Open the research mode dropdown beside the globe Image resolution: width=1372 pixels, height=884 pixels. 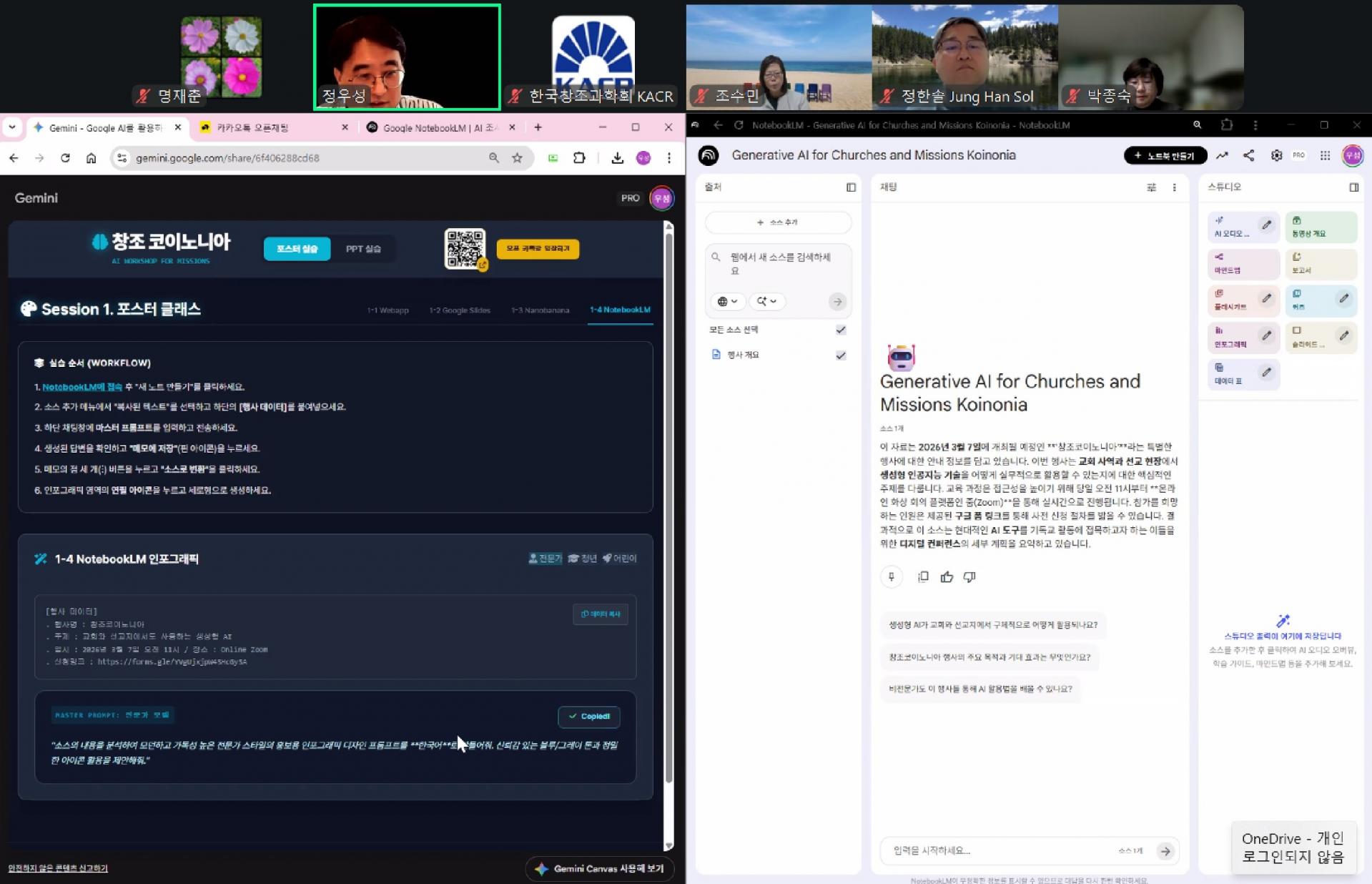(766, 302)
